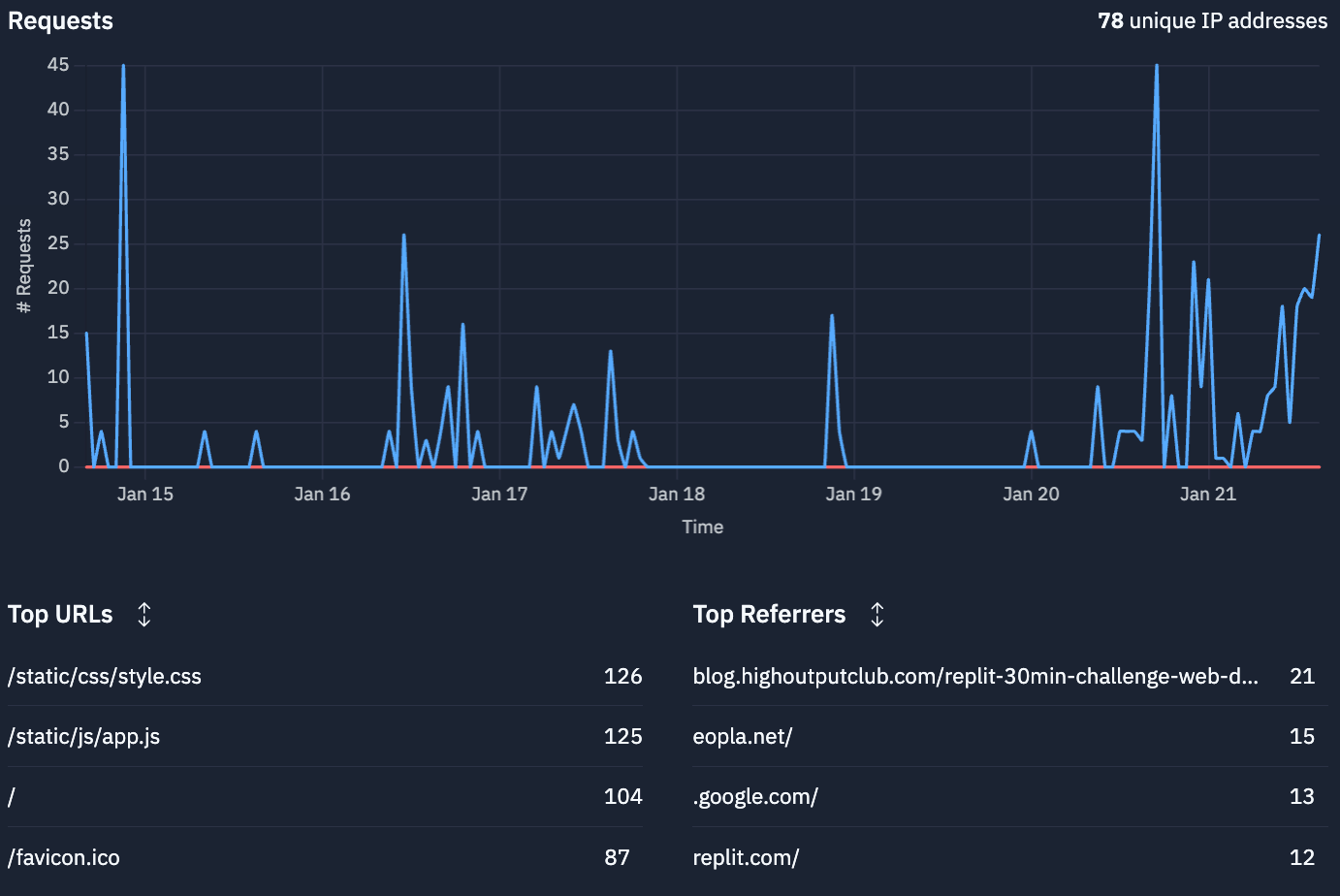Click the 78 unique IP addresses label
1340x896 pixels.
point(1212,20)
